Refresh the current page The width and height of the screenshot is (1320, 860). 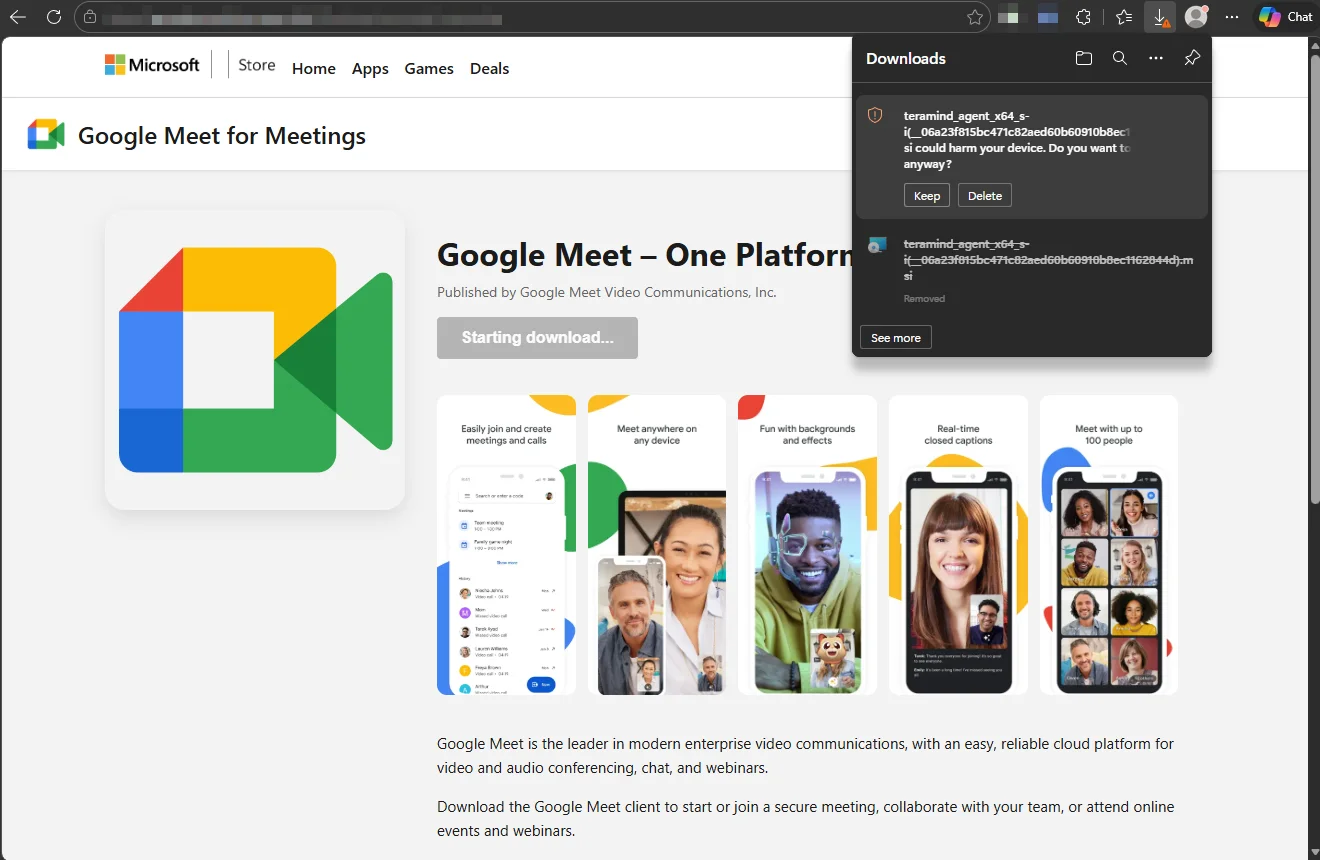pos(54,16)
